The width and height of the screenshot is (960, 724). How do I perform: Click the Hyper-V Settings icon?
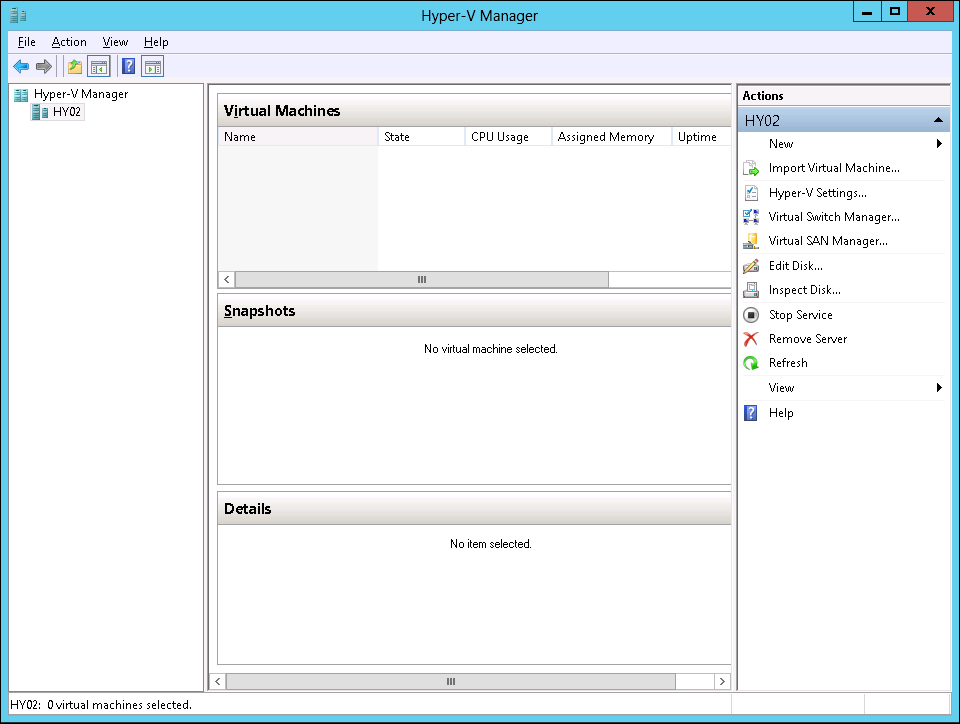751,193
